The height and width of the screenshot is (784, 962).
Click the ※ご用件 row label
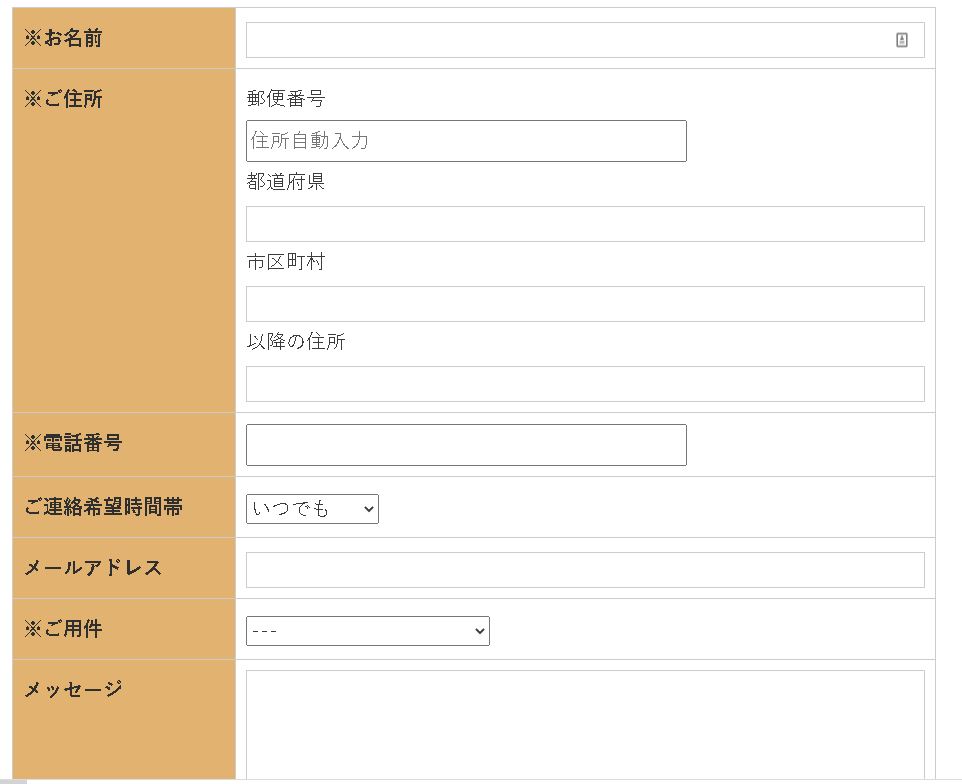pyautogui.click(x=63, y=629)
